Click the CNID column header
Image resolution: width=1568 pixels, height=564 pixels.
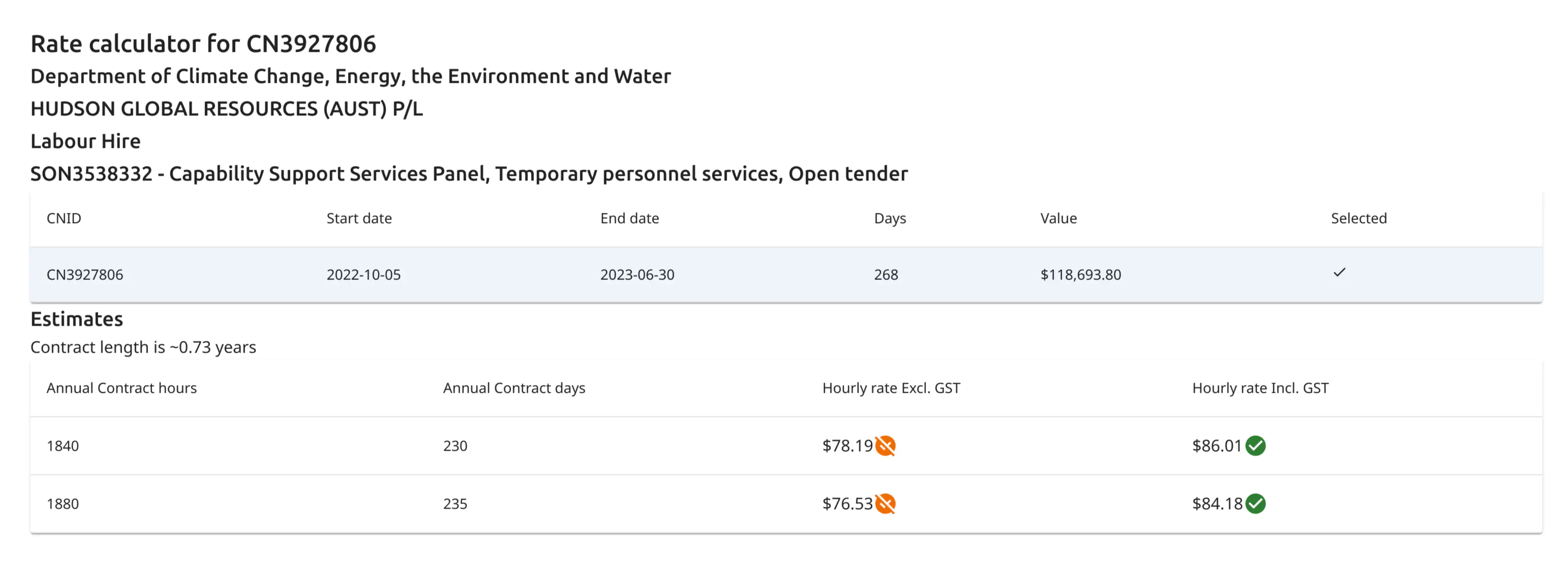click(64, 218)
